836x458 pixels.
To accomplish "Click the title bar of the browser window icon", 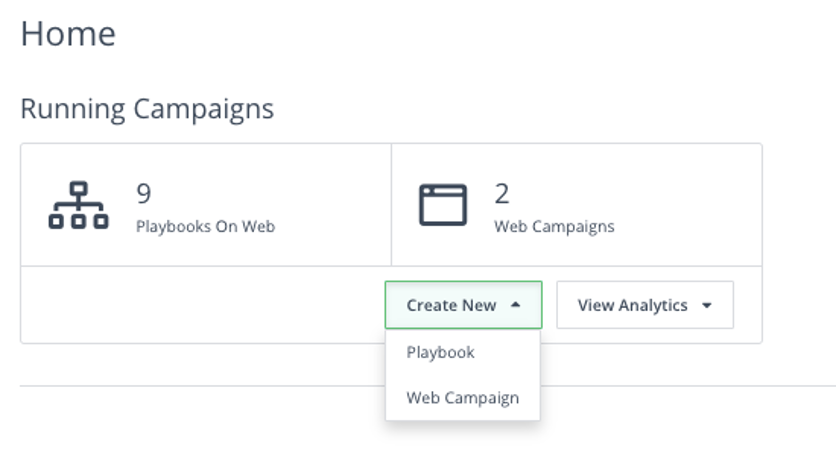I will coord(443,190).
